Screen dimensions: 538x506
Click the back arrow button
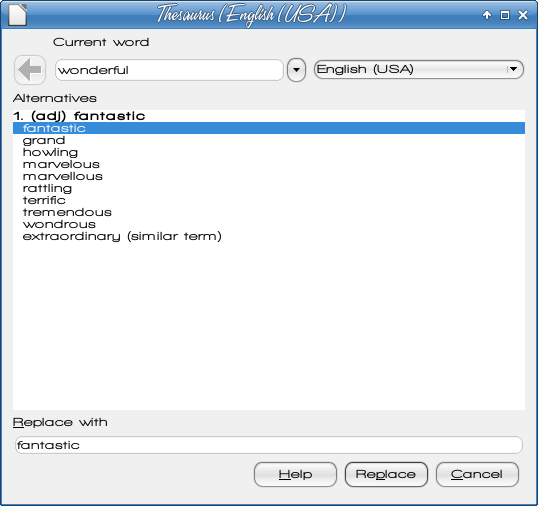pyautogui.click(x=30, y=70)
